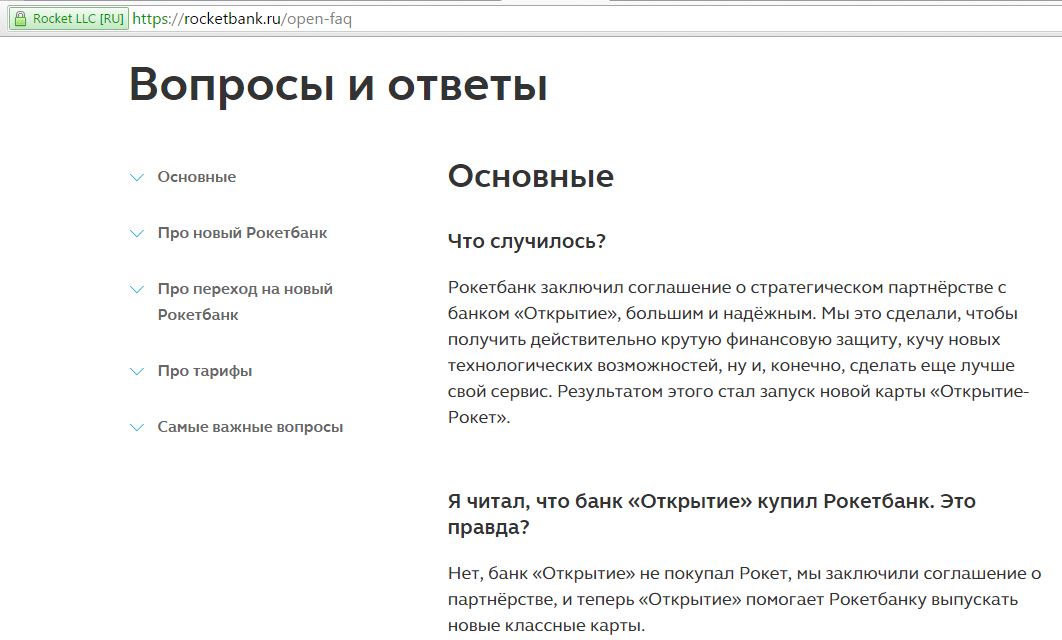
Task: Toggle the chevron for Про переход на новый Рокетбанк
Action: coord(137,290)
